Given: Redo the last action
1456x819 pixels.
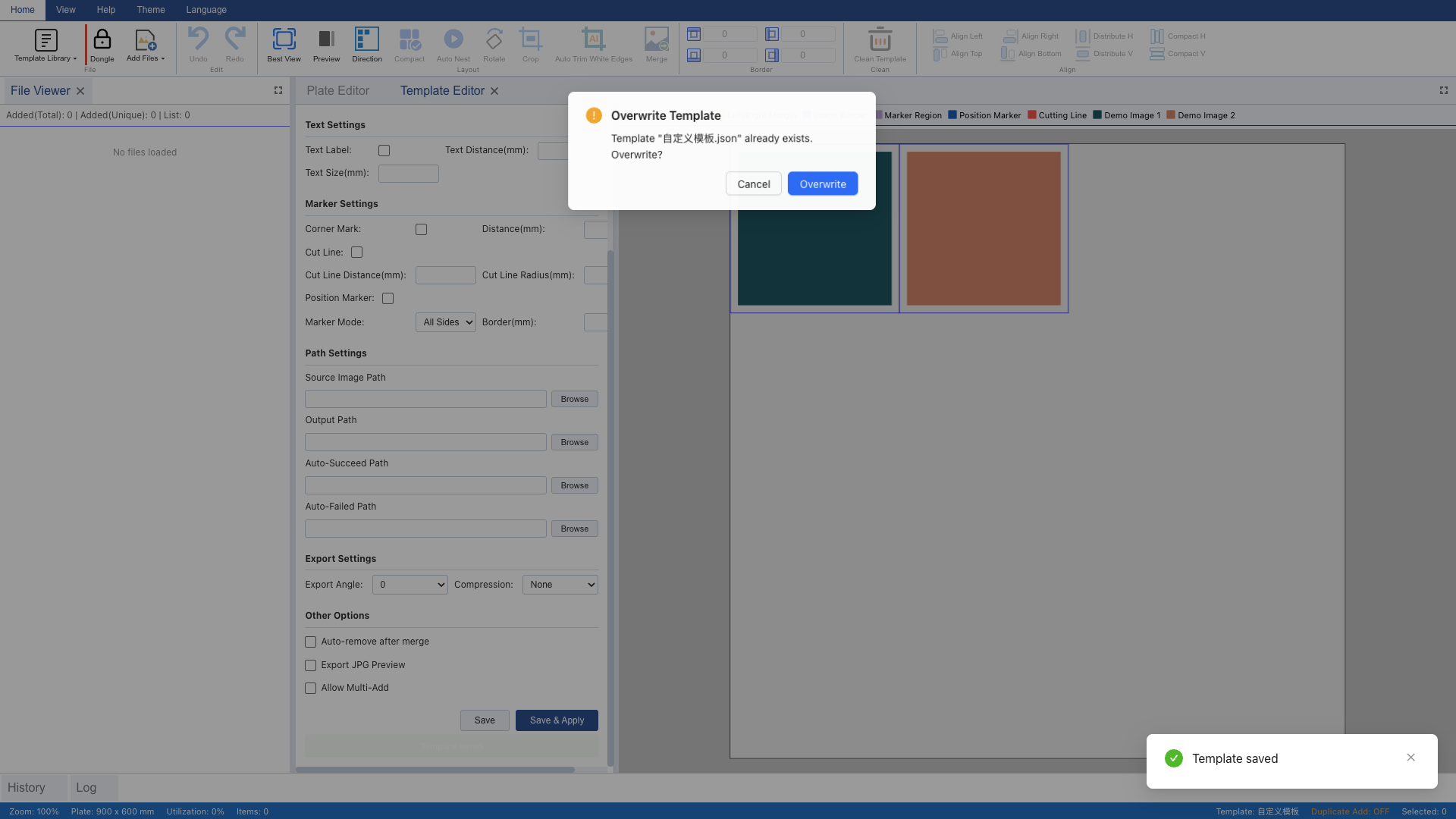Looking at the screenshot, I should click(x=235, y=45).
